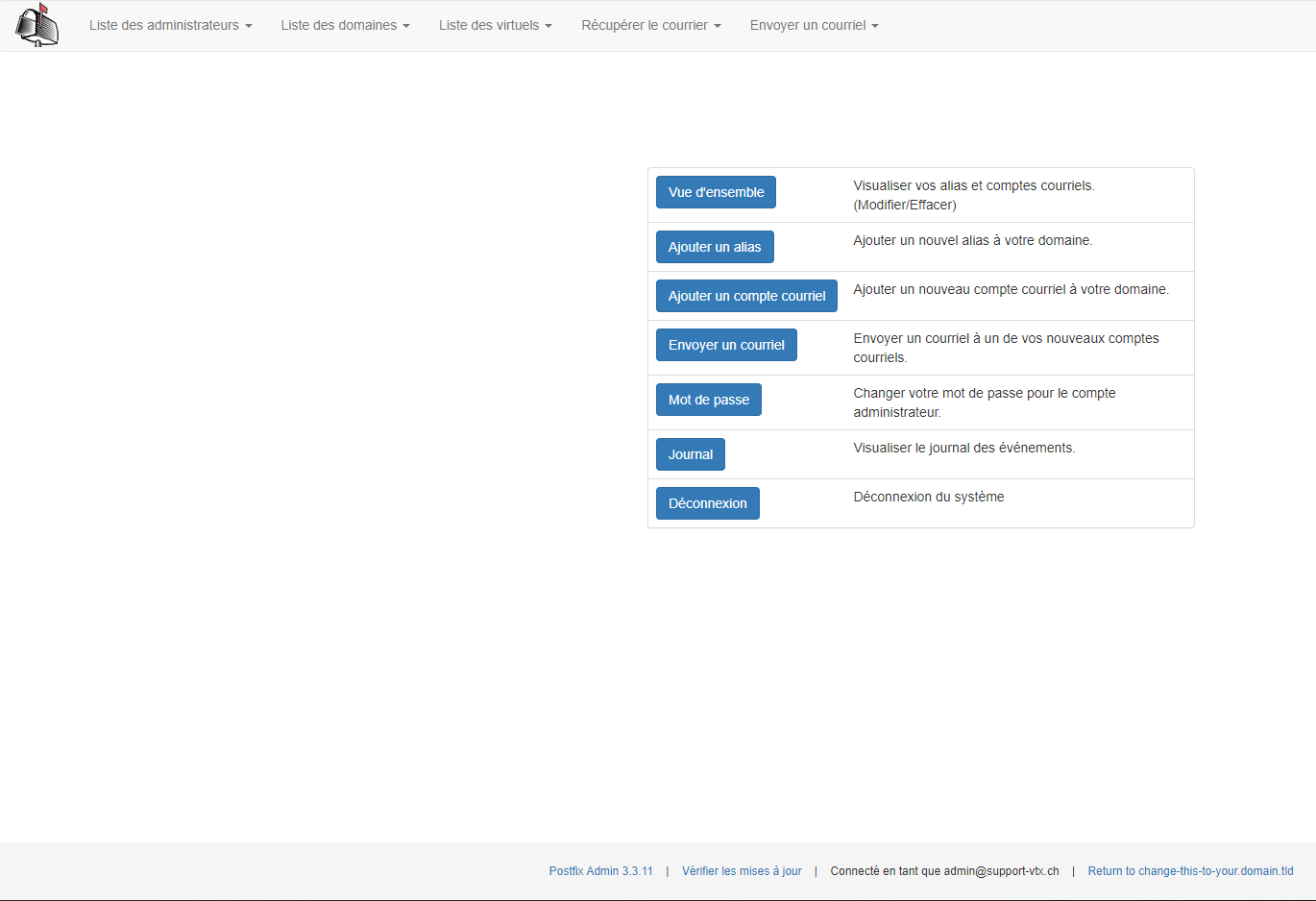The image size is (1316, 901).
Task: Expand the Liste des domaines dropdown
Action: 345,25
